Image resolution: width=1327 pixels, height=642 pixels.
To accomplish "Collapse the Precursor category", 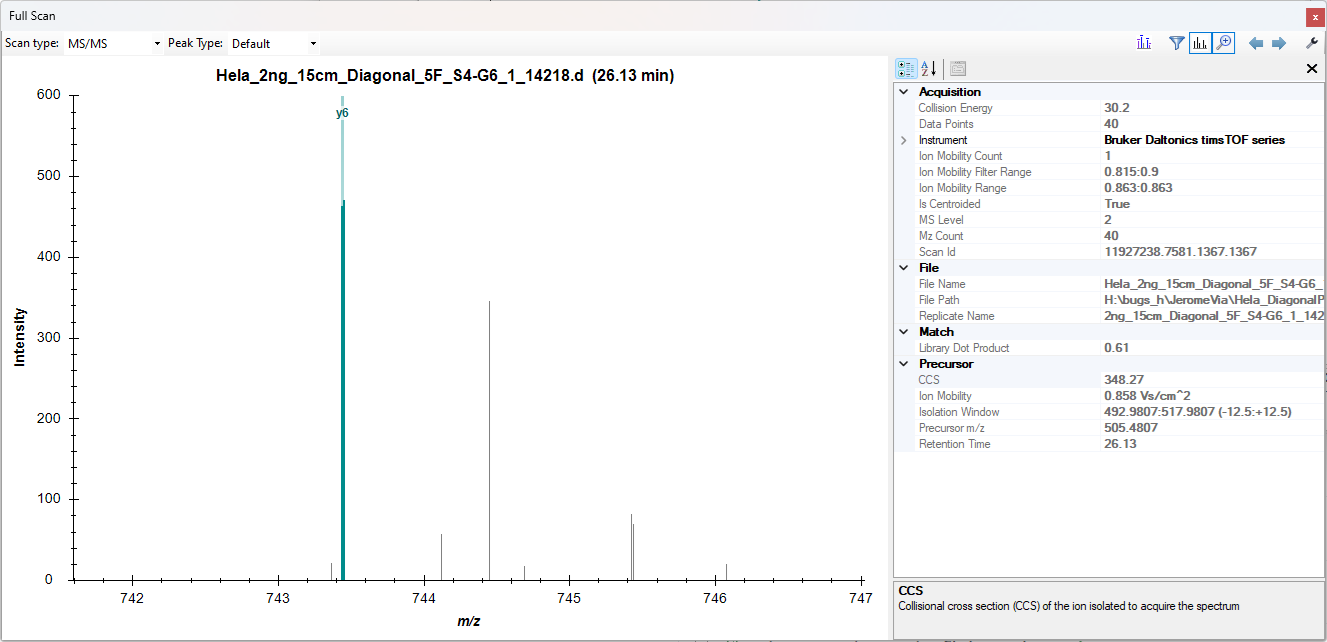I will [x=904, y=364].
